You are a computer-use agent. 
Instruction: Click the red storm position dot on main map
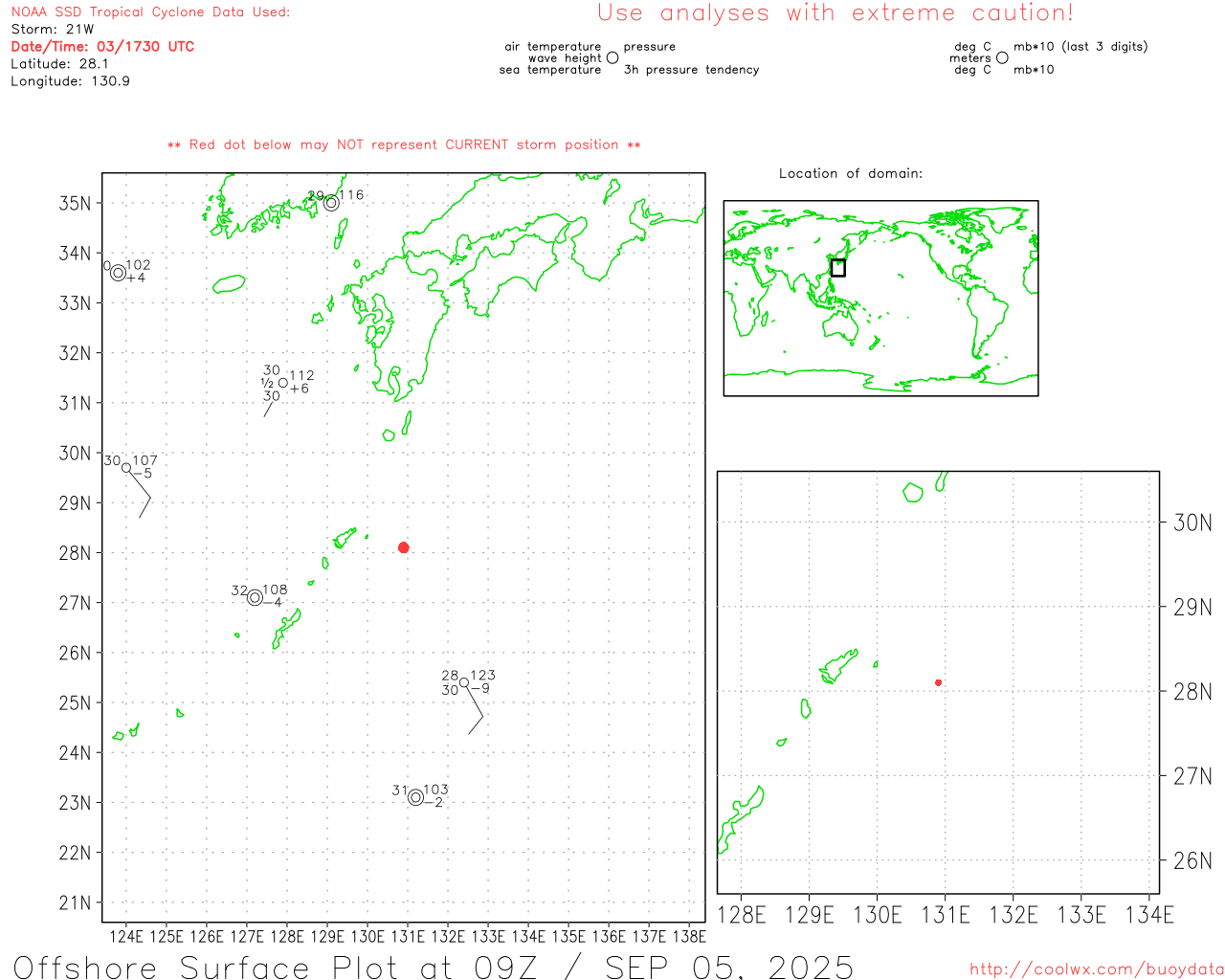[404, 547]
